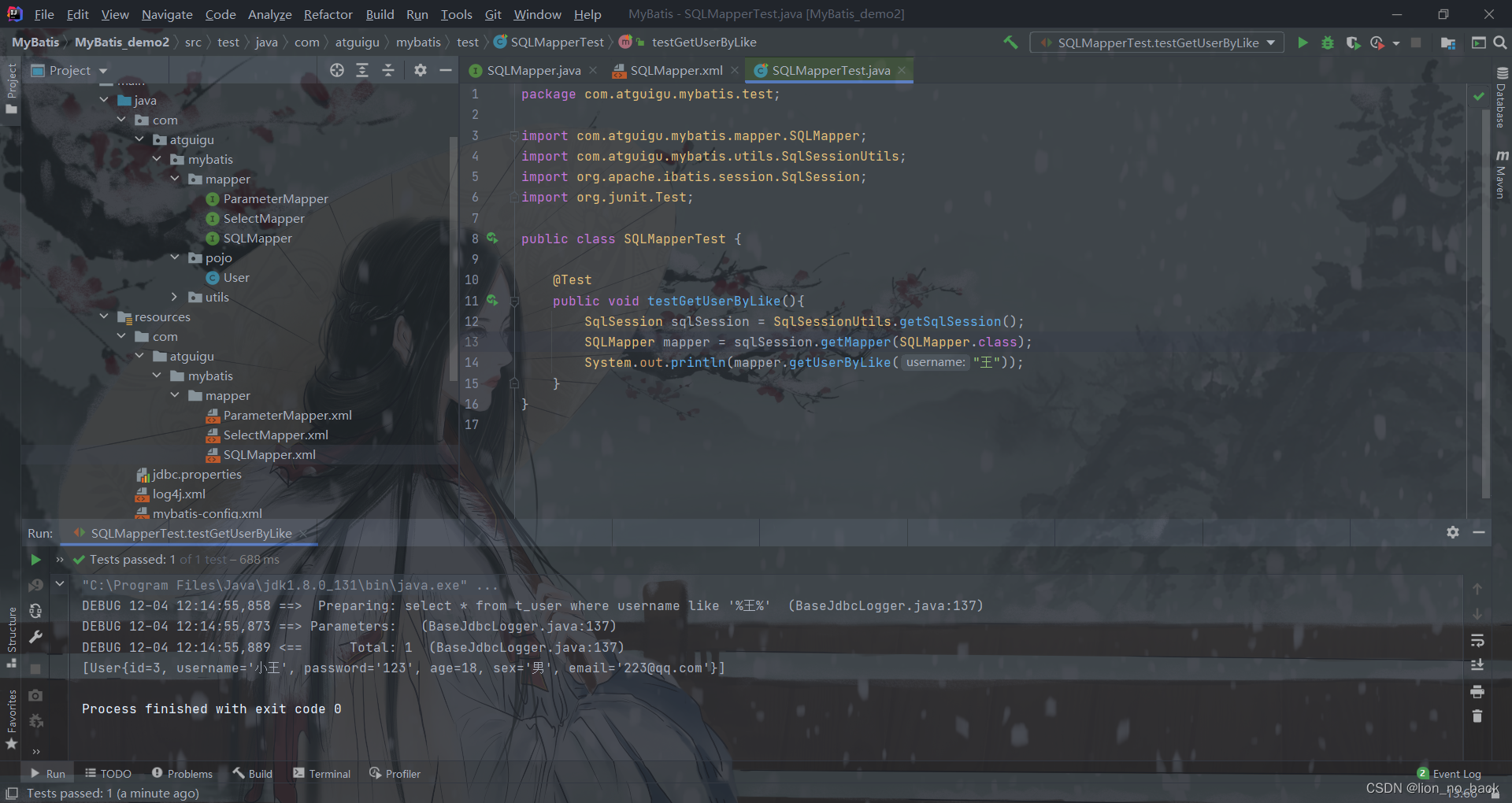The width and height of the screenshot is (1512, 803).
Task: Start the debug bug icon
Action: click(x=1328, y=43)
